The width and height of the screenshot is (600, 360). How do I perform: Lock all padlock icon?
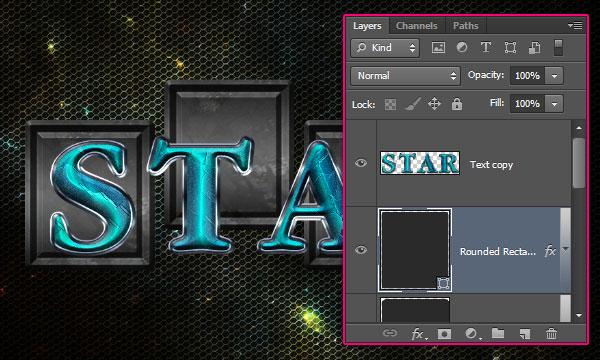[457, 104]
